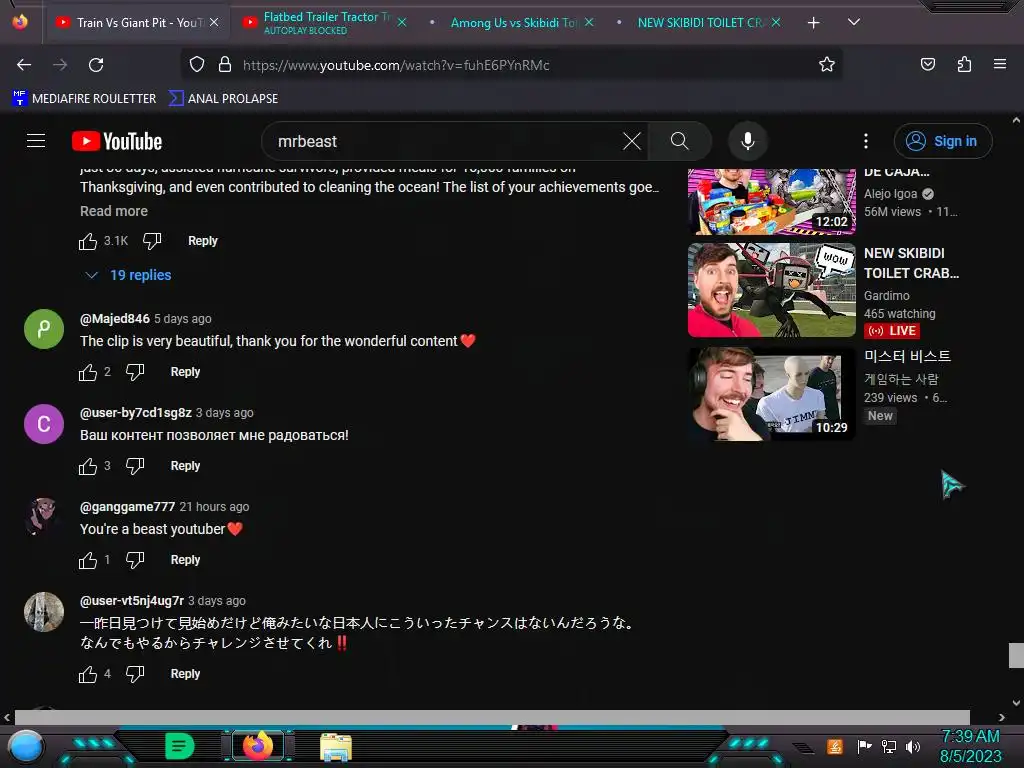Click the horizontal scrollbar at bottom
The image size is (1024, 768).
tap(492, 717)
